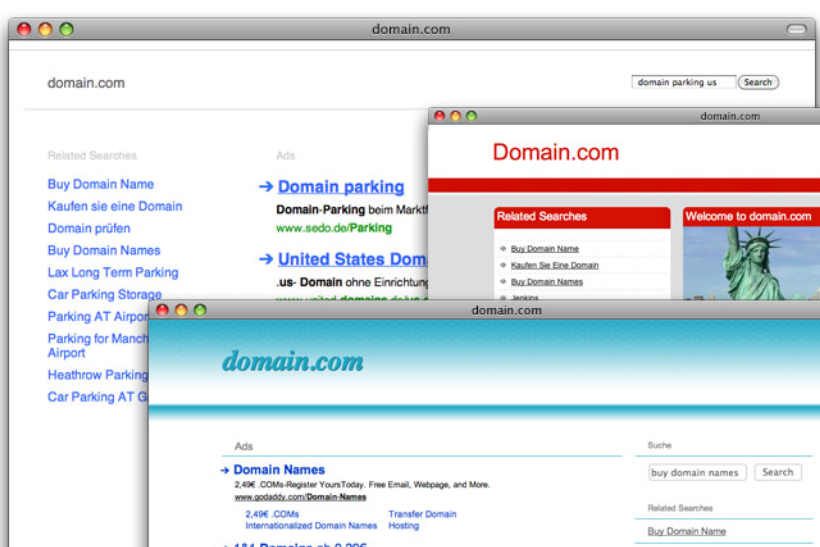Screen dimensions: 820x547
Task: Click the domain.com site title in white window
Action: pyautogui.click(x=86, y=83)
